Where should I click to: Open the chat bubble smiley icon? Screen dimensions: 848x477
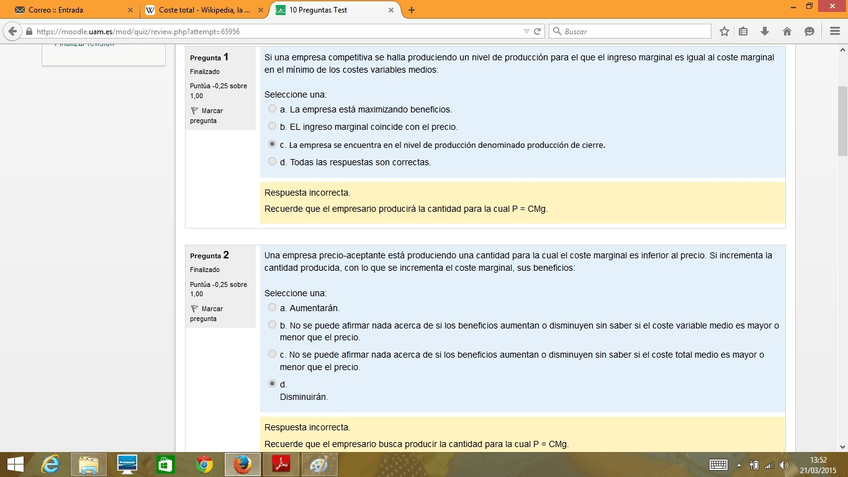pos(809,31)
